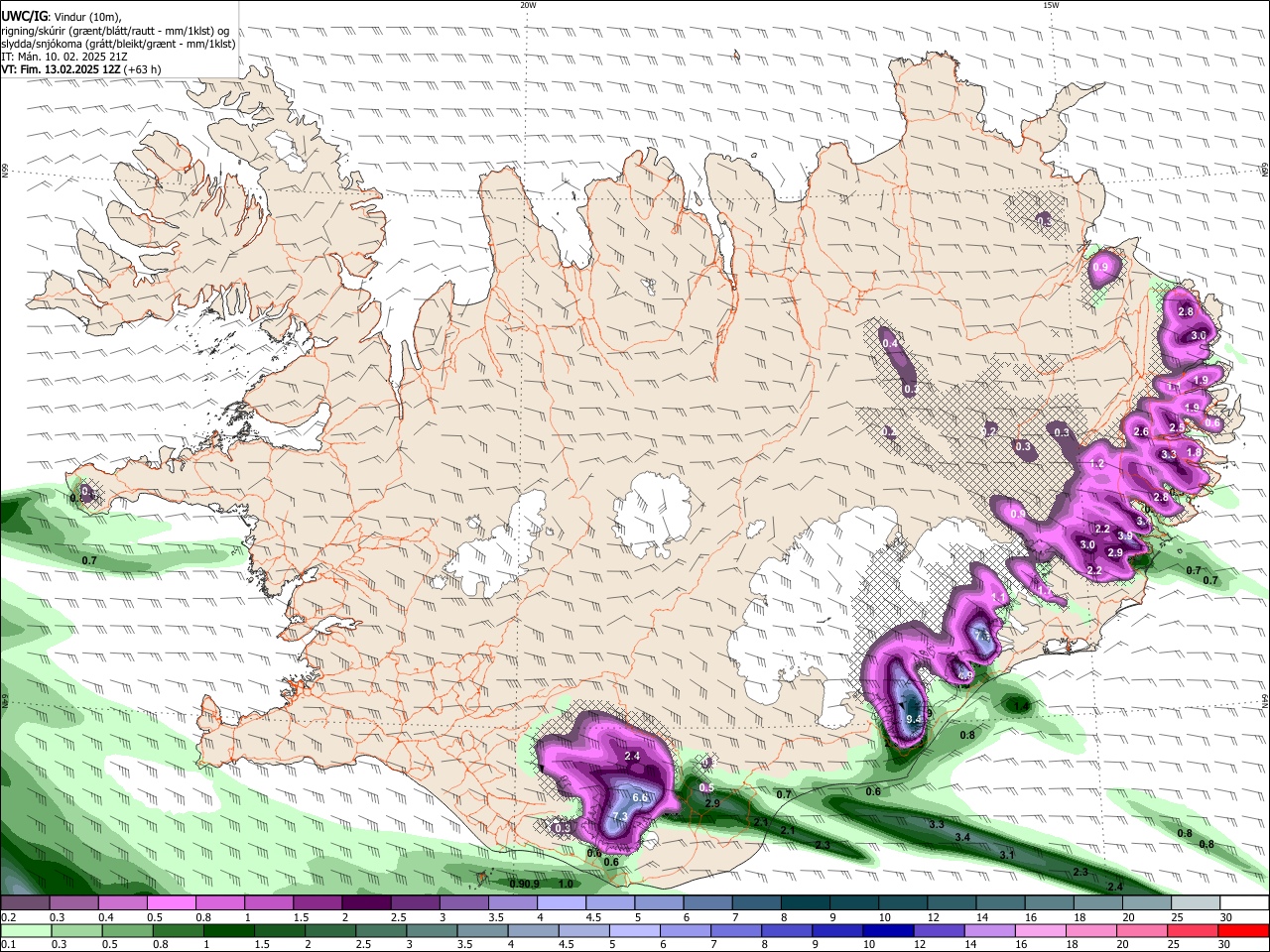Image resolution: width=1270 pixels, height=952 pixels.
Task: Click the 3.9 value in the eastern snow band
Action: point(1125,535)
